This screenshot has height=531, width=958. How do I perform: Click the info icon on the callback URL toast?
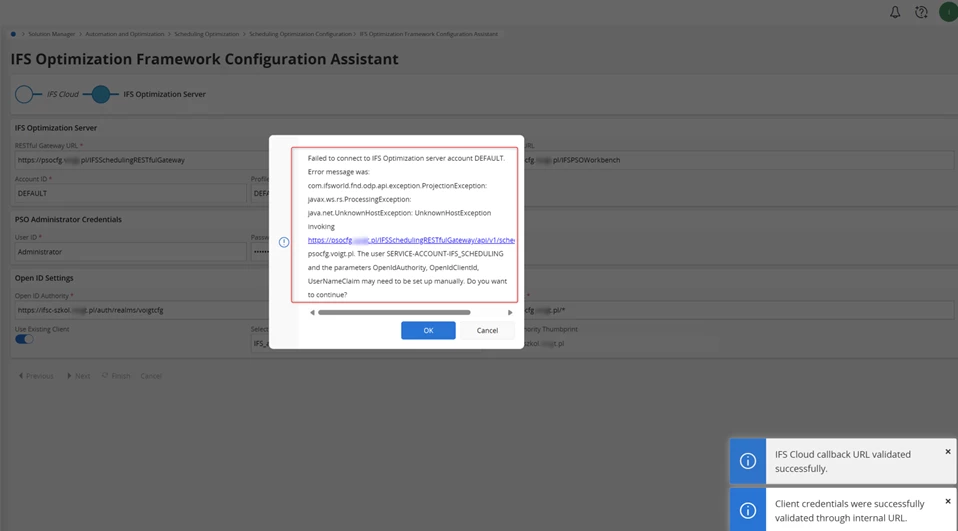(x=747, y=461)
